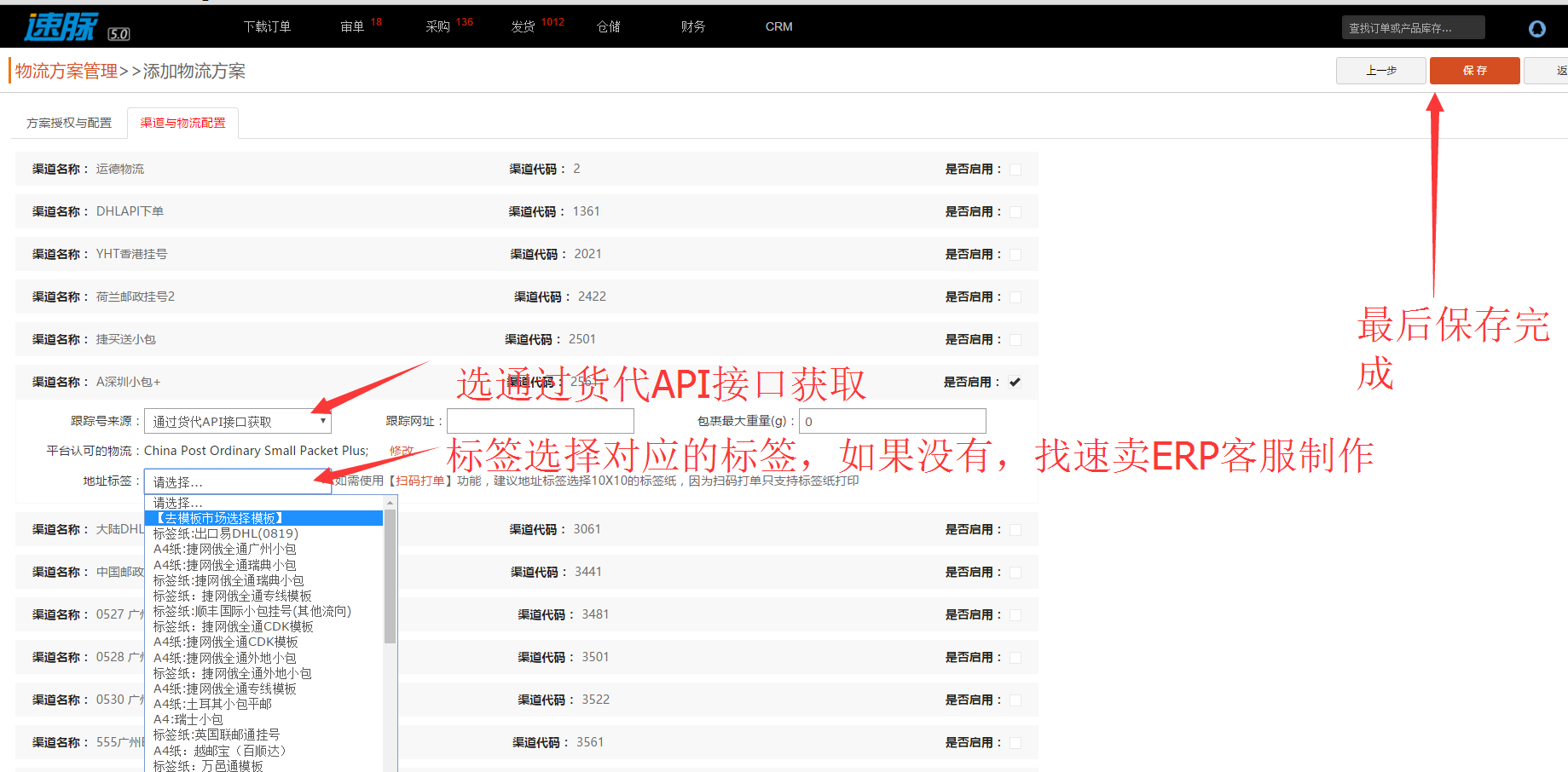
Task: Select 标签纸:捷网俄全通瑞典小包 option
Action: (264, 580)
